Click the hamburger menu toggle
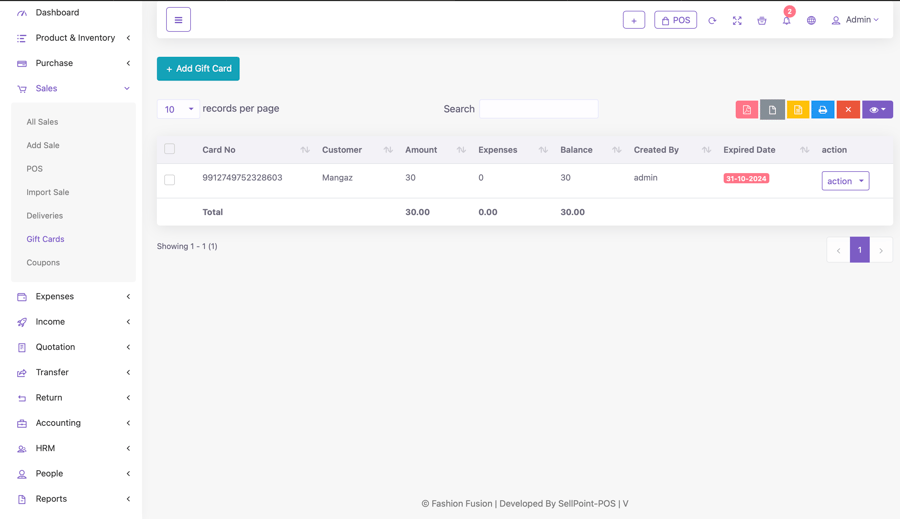The image size is (900, 519). [178, 20]
